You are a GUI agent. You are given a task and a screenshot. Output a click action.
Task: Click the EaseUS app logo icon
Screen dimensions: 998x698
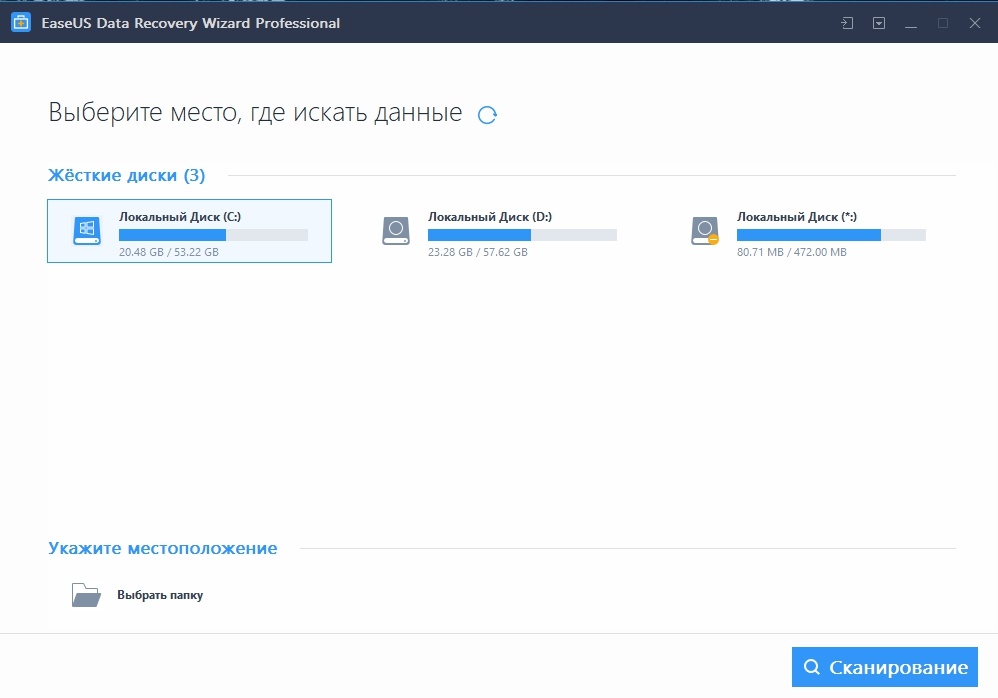(21, 22)
